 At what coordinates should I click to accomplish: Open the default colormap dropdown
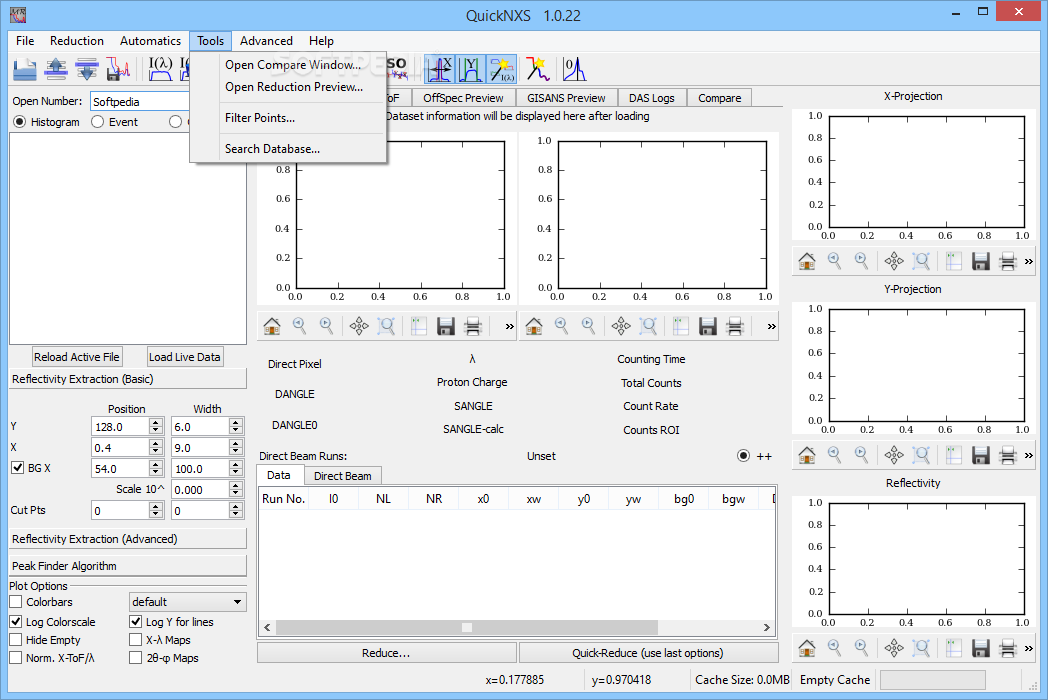coord(187,602)
